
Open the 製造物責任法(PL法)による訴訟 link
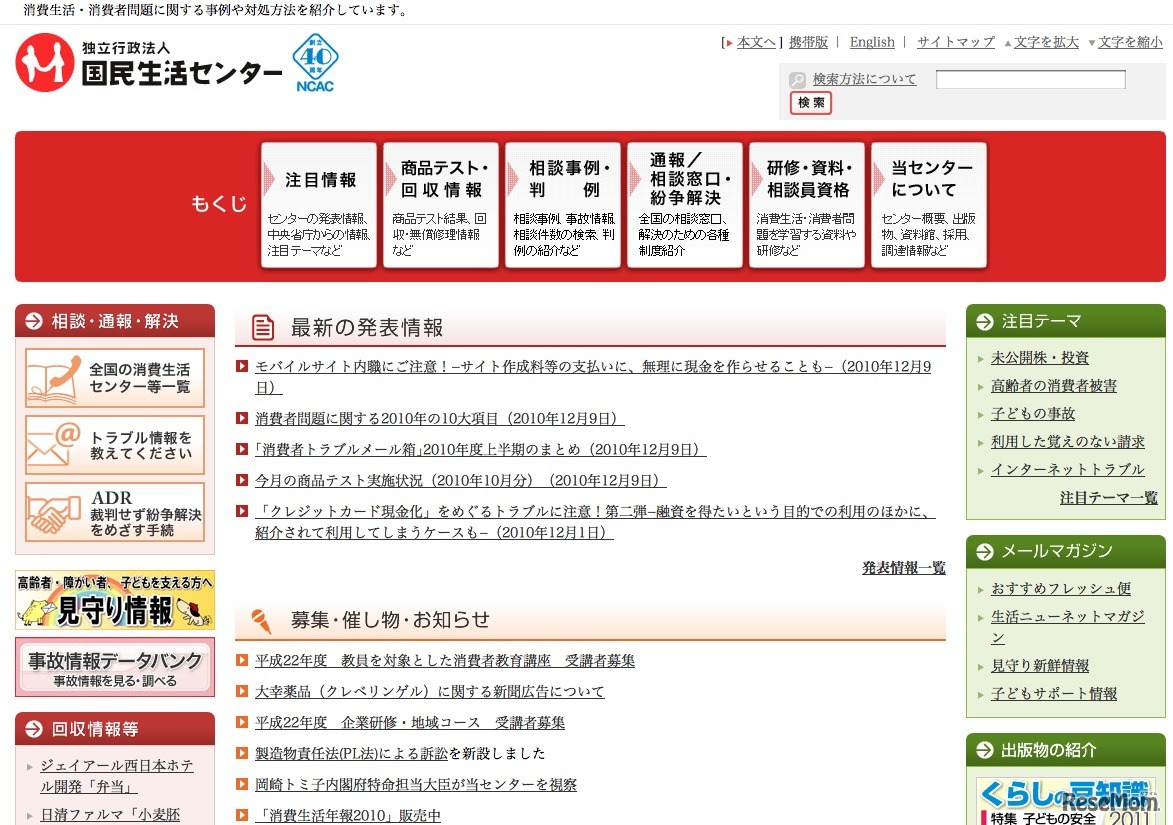(x=352, y=754)
